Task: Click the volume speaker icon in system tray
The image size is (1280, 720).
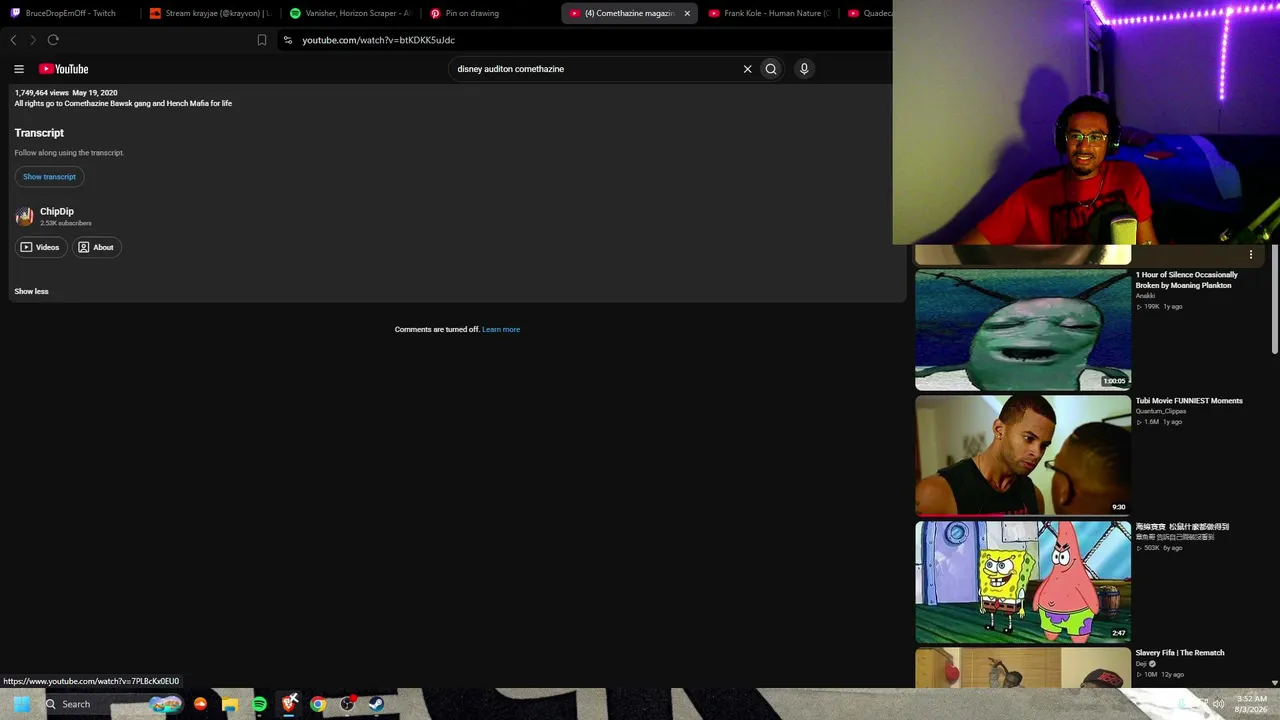Action: [x=1218, y=704]
